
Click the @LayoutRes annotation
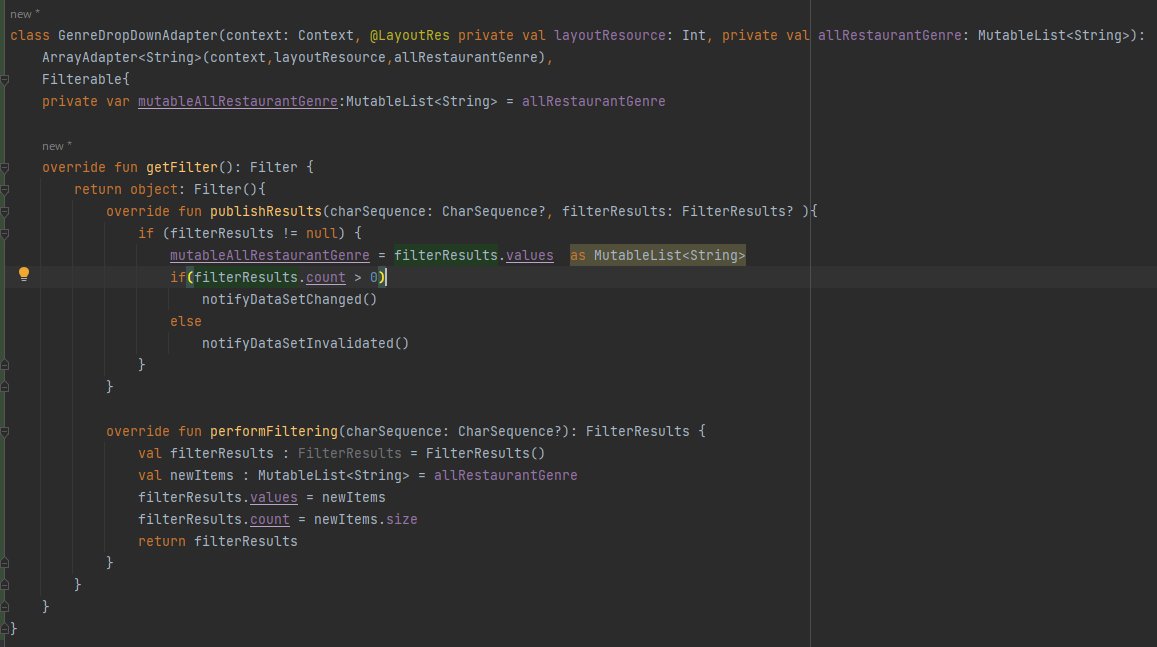tap(410, 35)
